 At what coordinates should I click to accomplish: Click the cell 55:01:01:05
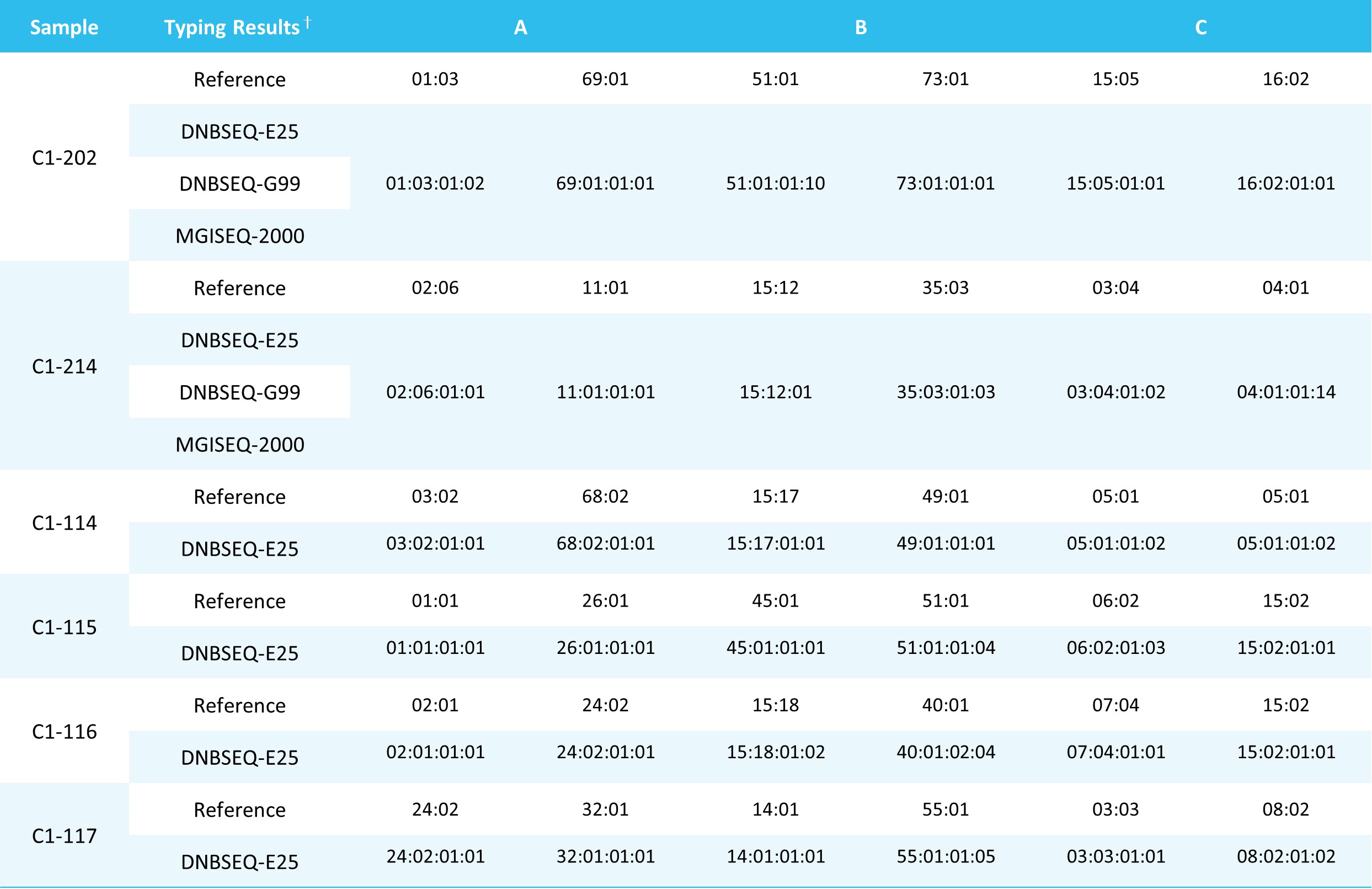click(x=945, y=856)
